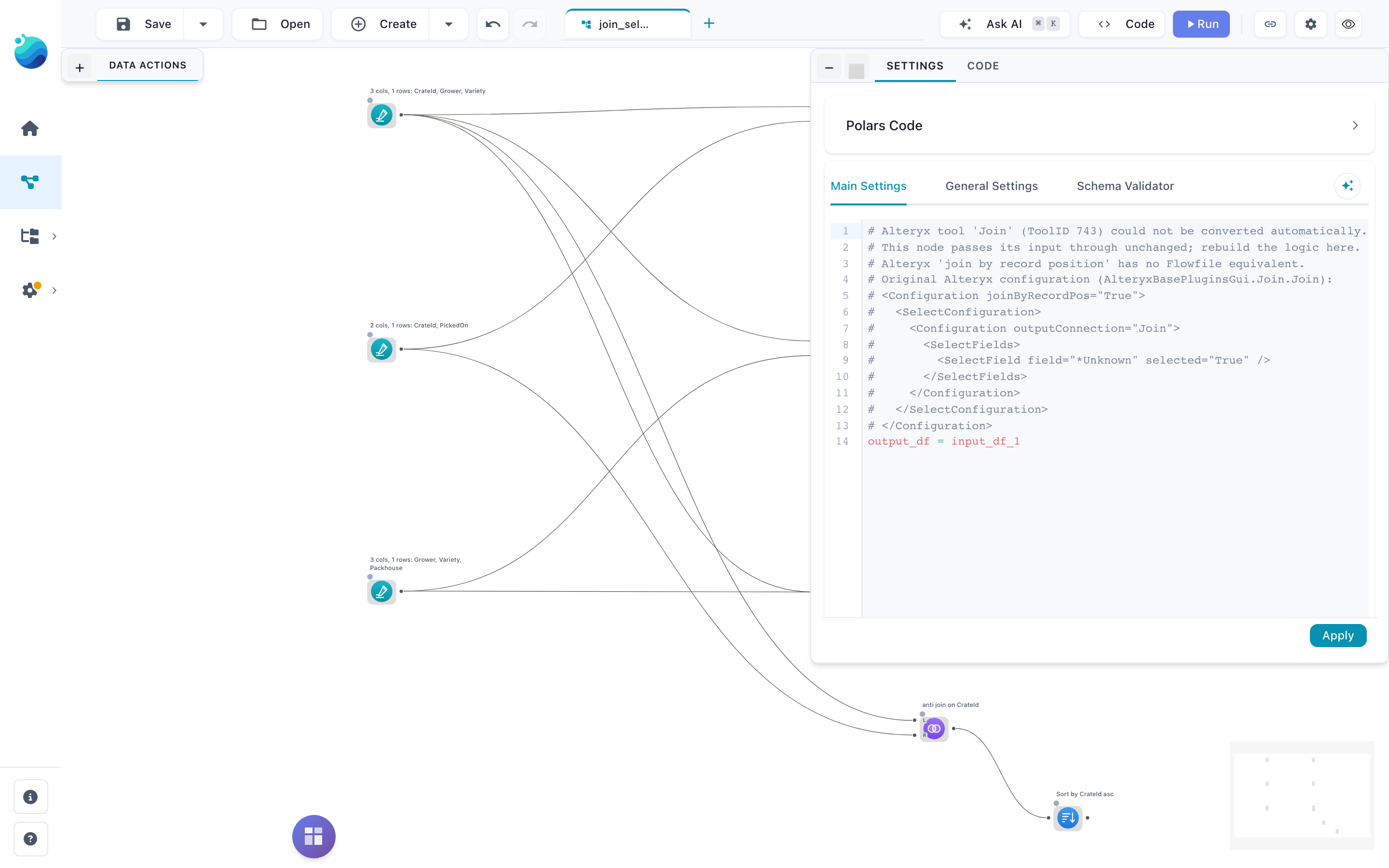Click Apply in the settings panel

tap(1337, 636)
